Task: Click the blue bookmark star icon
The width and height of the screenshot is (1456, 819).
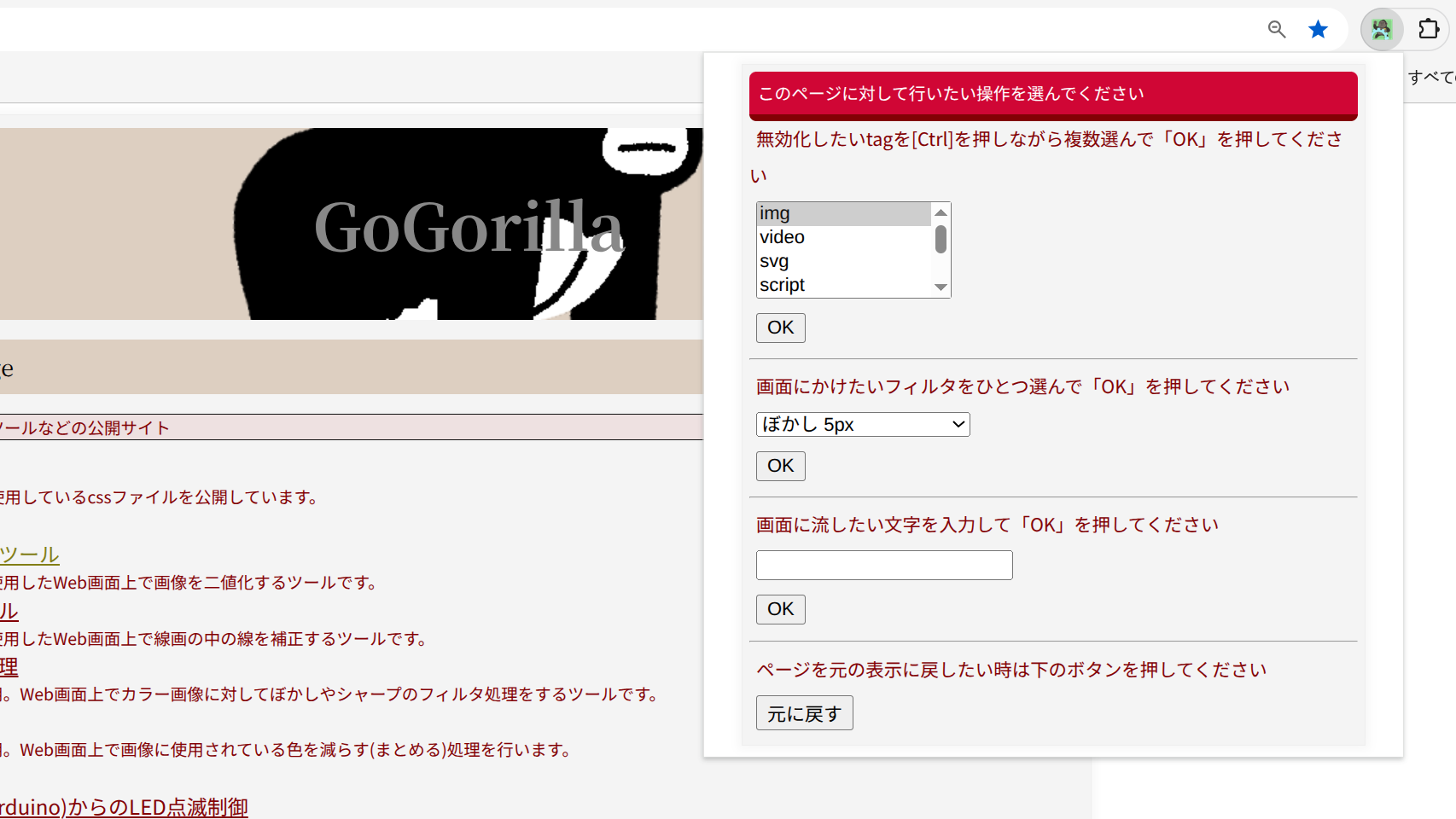Action: [x=1318, y=30]
